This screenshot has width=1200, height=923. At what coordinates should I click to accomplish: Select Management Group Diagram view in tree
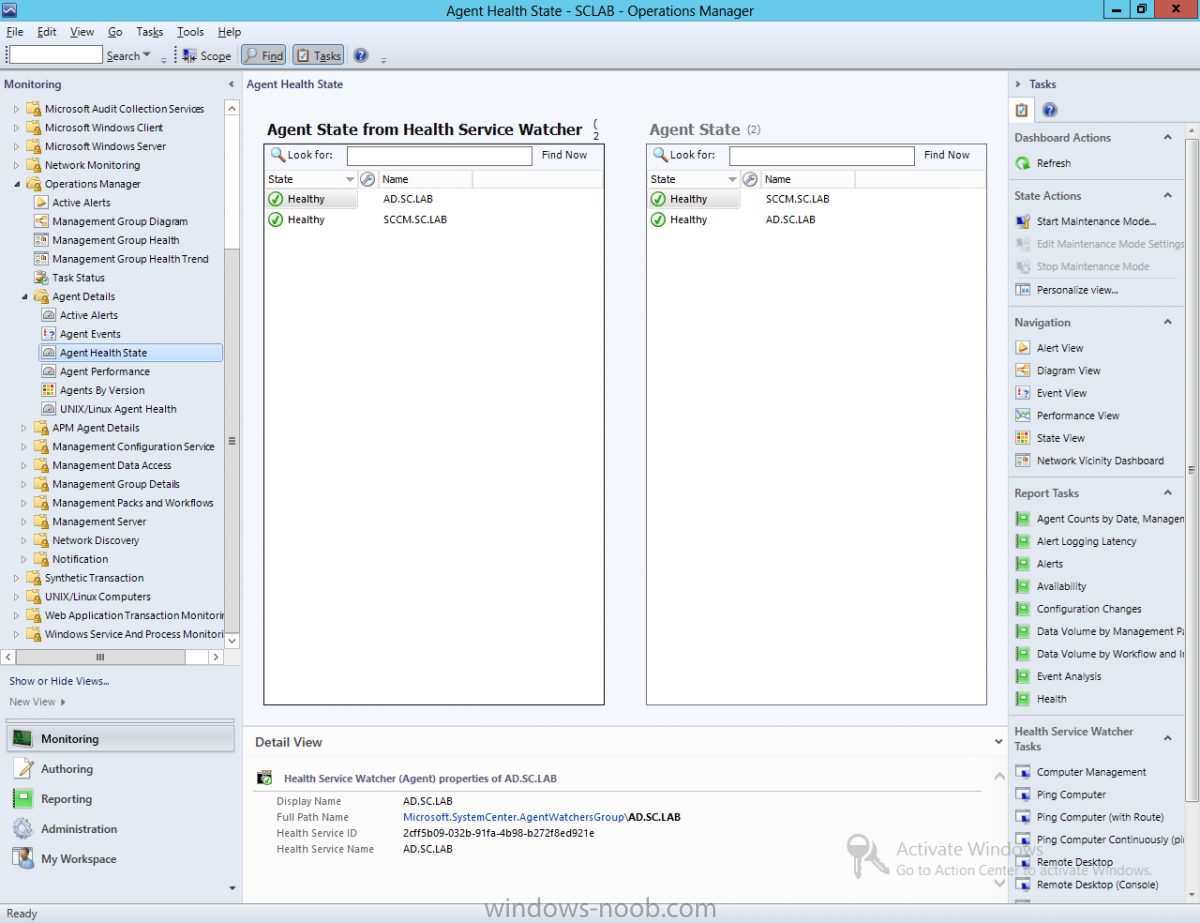tap(120, 221)
